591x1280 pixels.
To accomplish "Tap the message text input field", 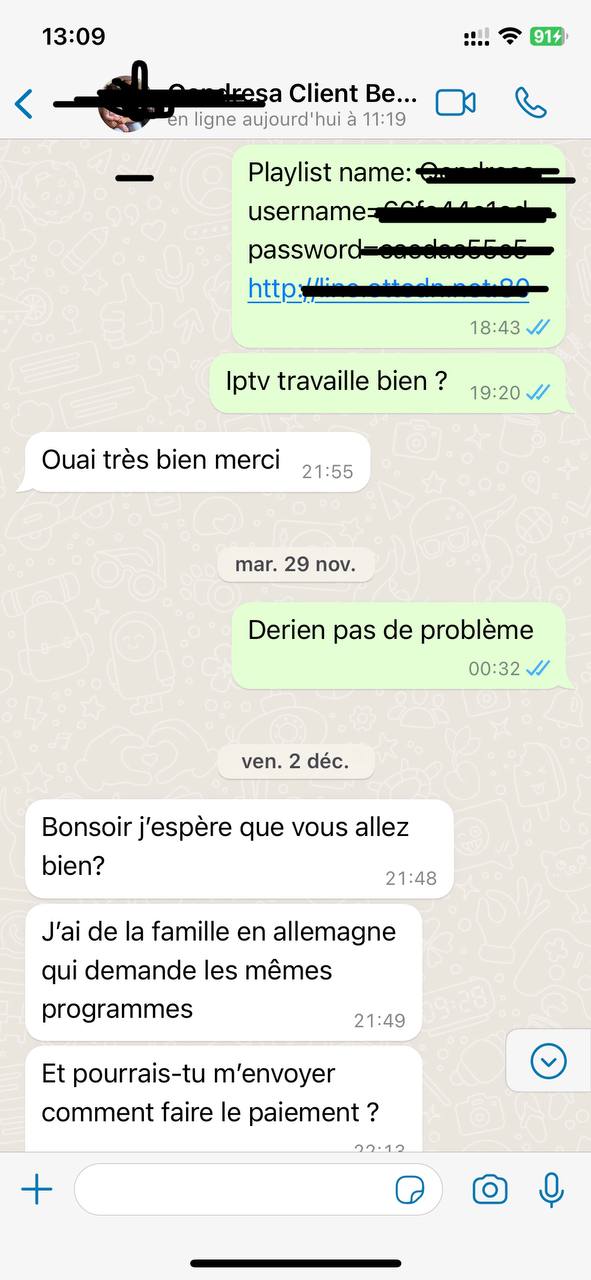I will (x=258, y=1189).
